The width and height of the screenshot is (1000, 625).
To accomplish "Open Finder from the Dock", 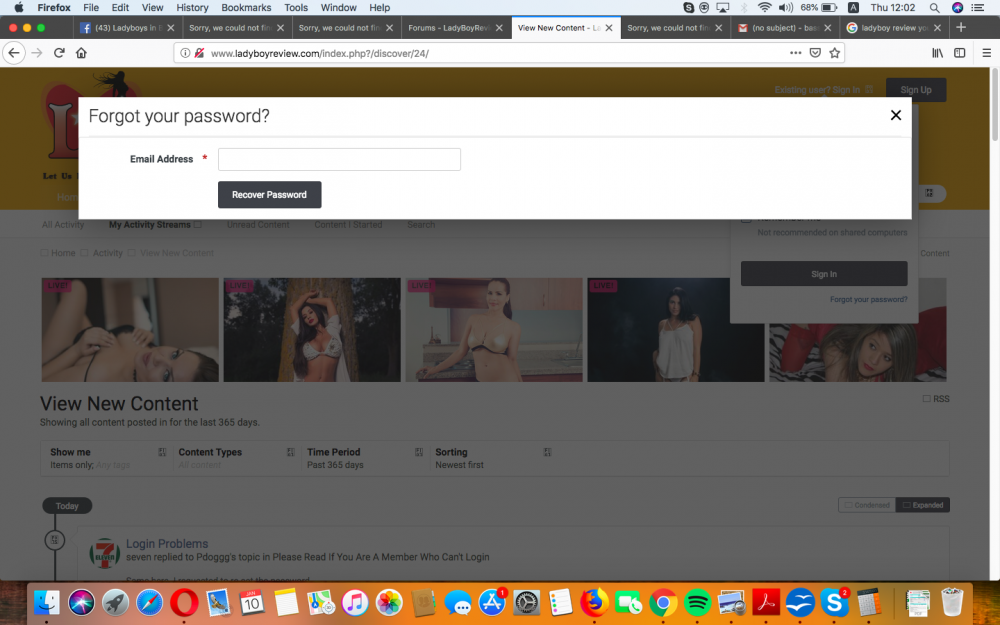I will [x=47, y=602].
